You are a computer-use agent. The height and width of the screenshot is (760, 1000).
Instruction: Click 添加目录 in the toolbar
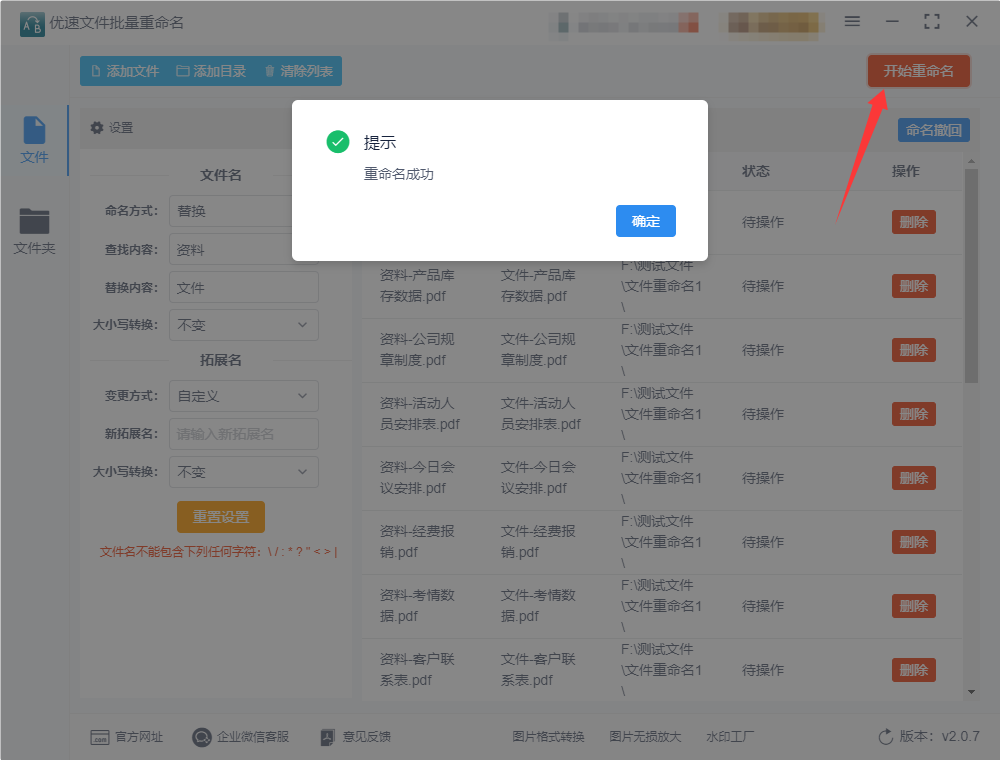[x=211, y=71]
